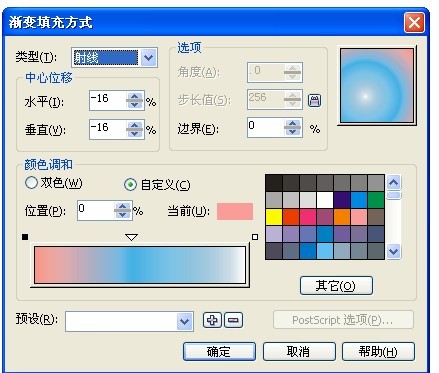Image resolution: width=439 pixels, height=373 pixels.
Task: Click the lock icon beside 步长值
Action: coord(314,100)
